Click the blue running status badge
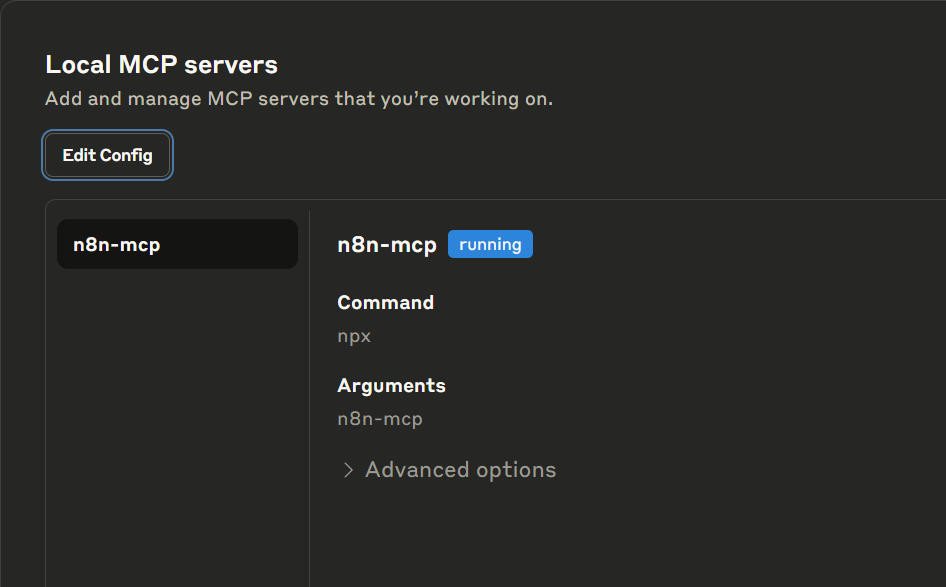Viewport: 946px width, 587px height. coord(490,244)
